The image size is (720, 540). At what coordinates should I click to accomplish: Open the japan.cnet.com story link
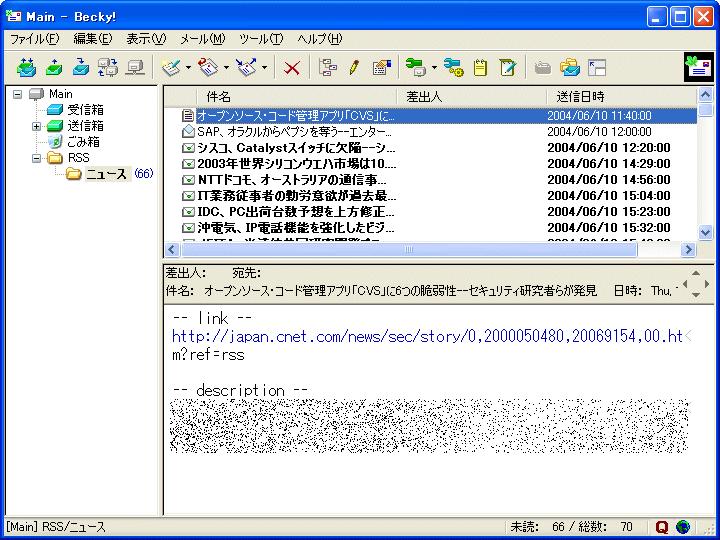coord(427,337)
